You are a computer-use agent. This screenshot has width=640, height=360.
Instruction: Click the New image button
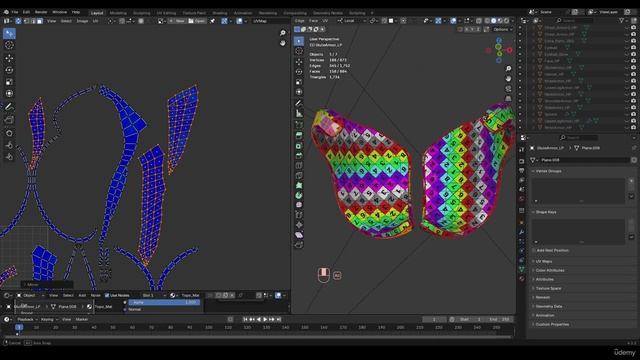pos(177,21)
